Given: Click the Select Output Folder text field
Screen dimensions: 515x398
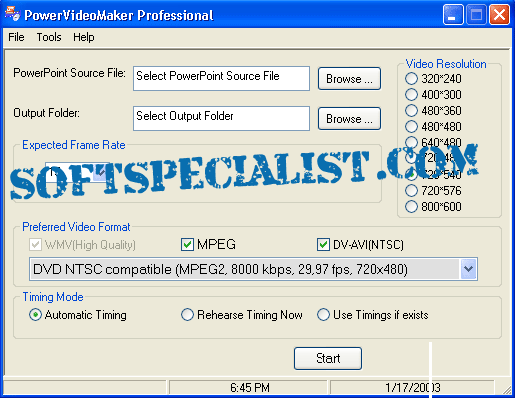Looking at the screenshot, I should [221, 118].
